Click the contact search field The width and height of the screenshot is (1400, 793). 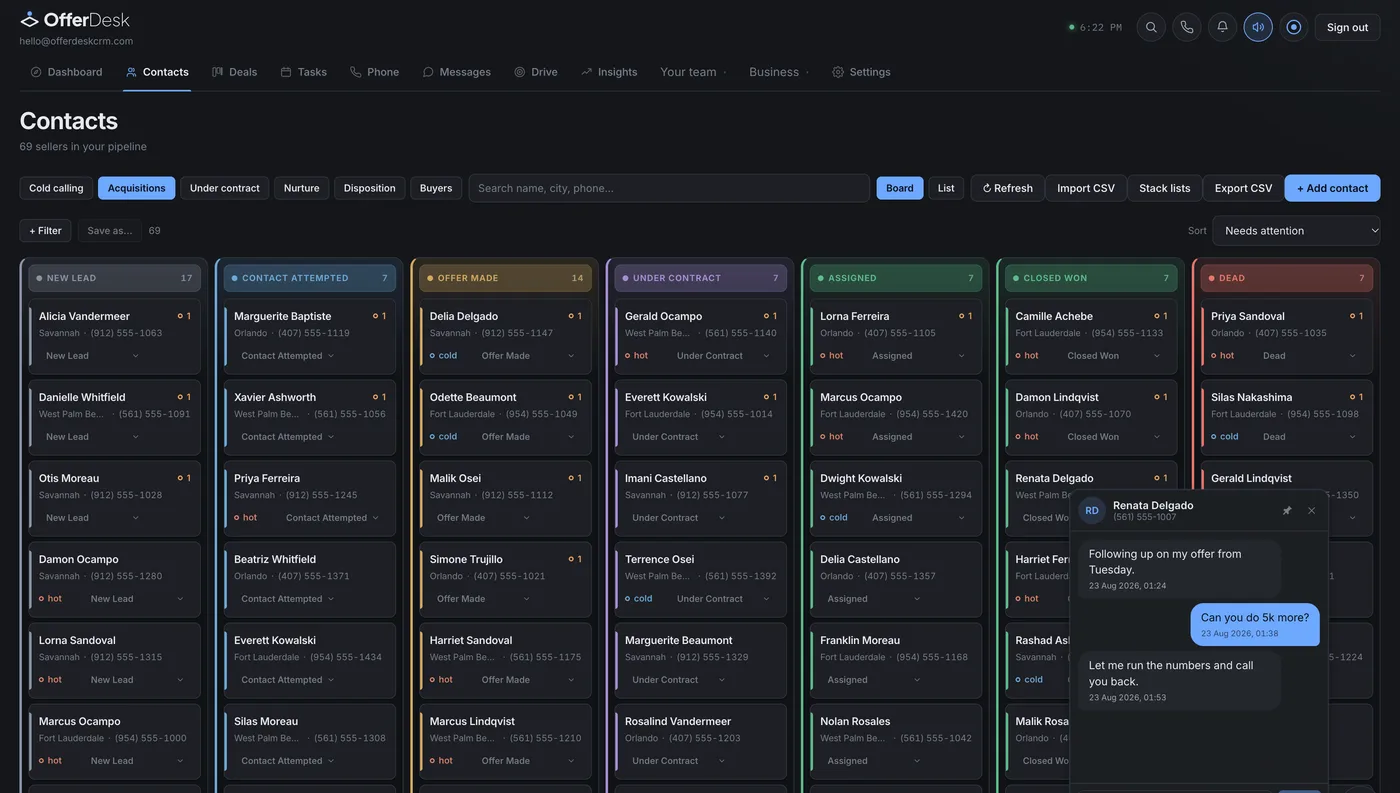click(669, 188)
